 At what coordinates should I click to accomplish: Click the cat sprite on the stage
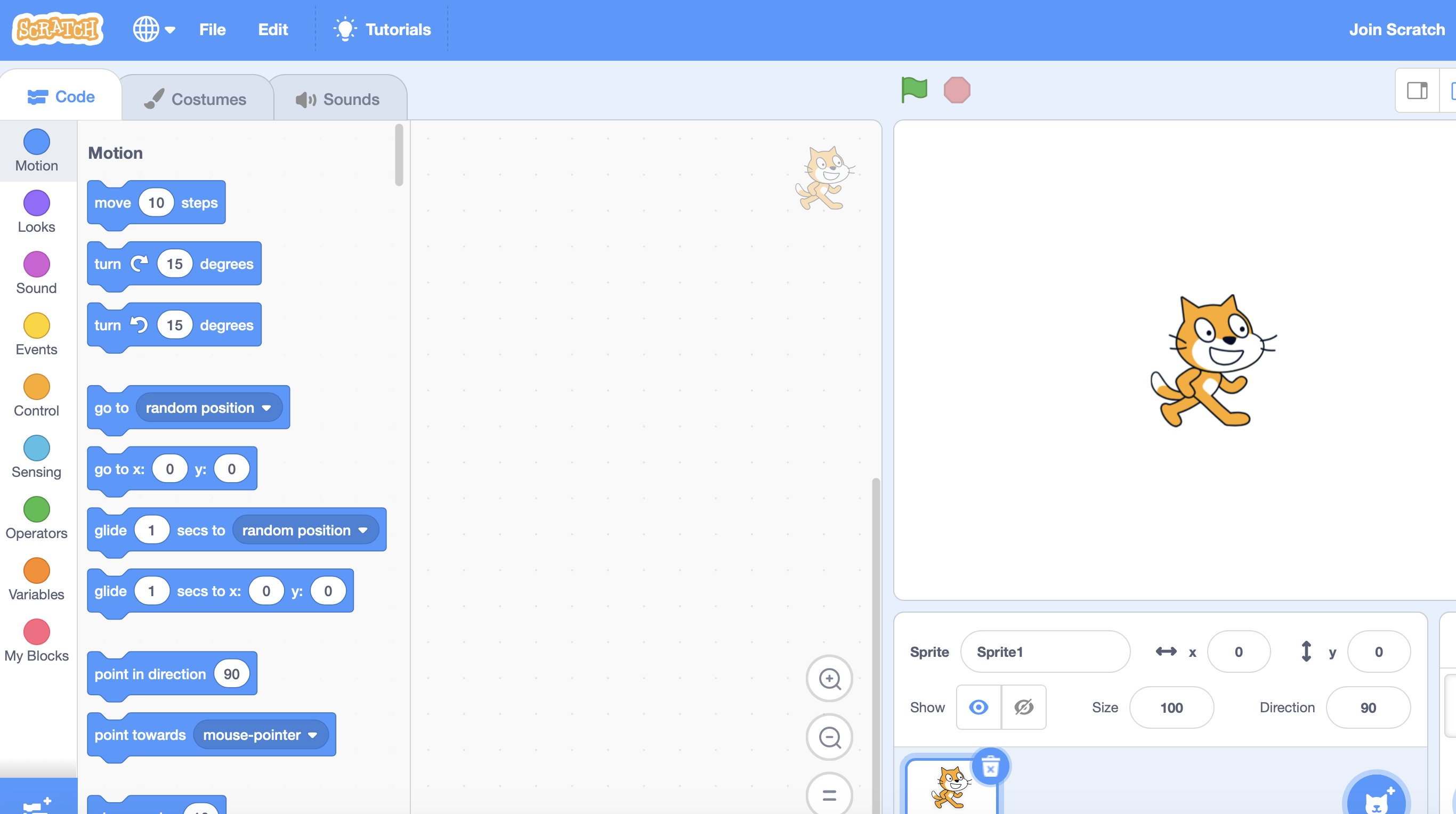coord(1213,361)
